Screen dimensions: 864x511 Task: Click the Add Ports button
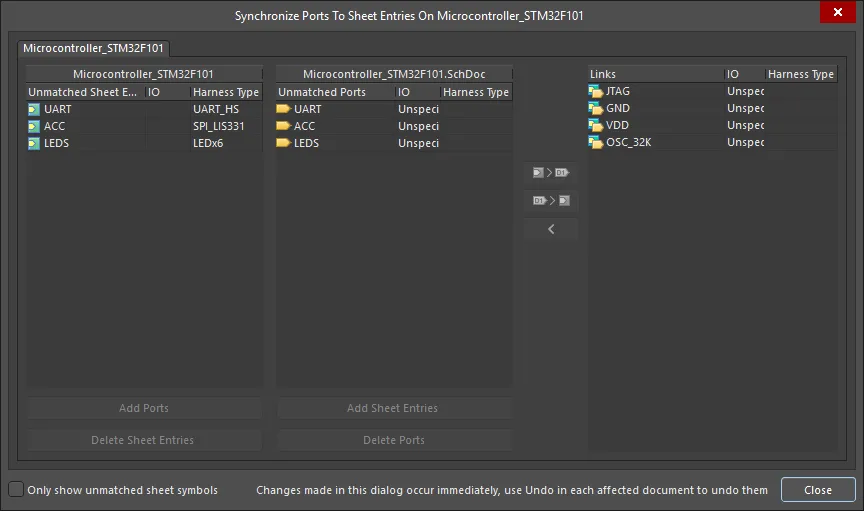tap(144, 408)
